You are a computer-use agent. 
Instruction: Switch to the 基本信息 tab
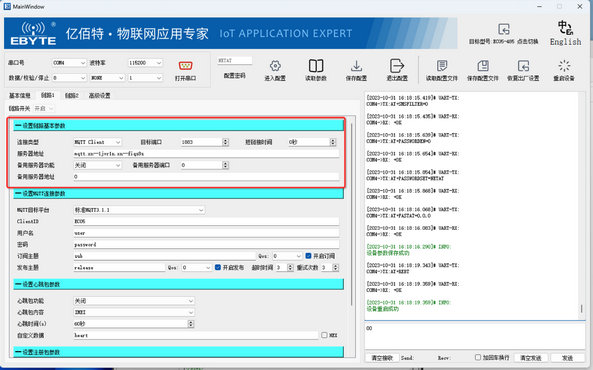[x=20, y=95]
